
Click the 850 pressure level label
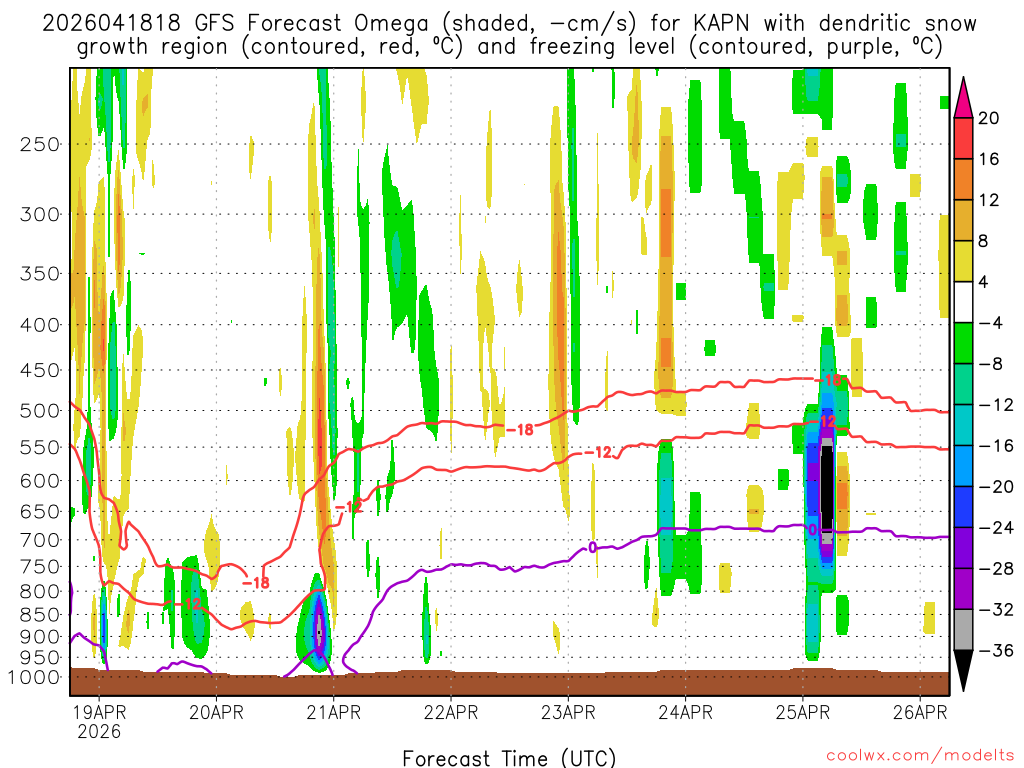coord(40,615)
